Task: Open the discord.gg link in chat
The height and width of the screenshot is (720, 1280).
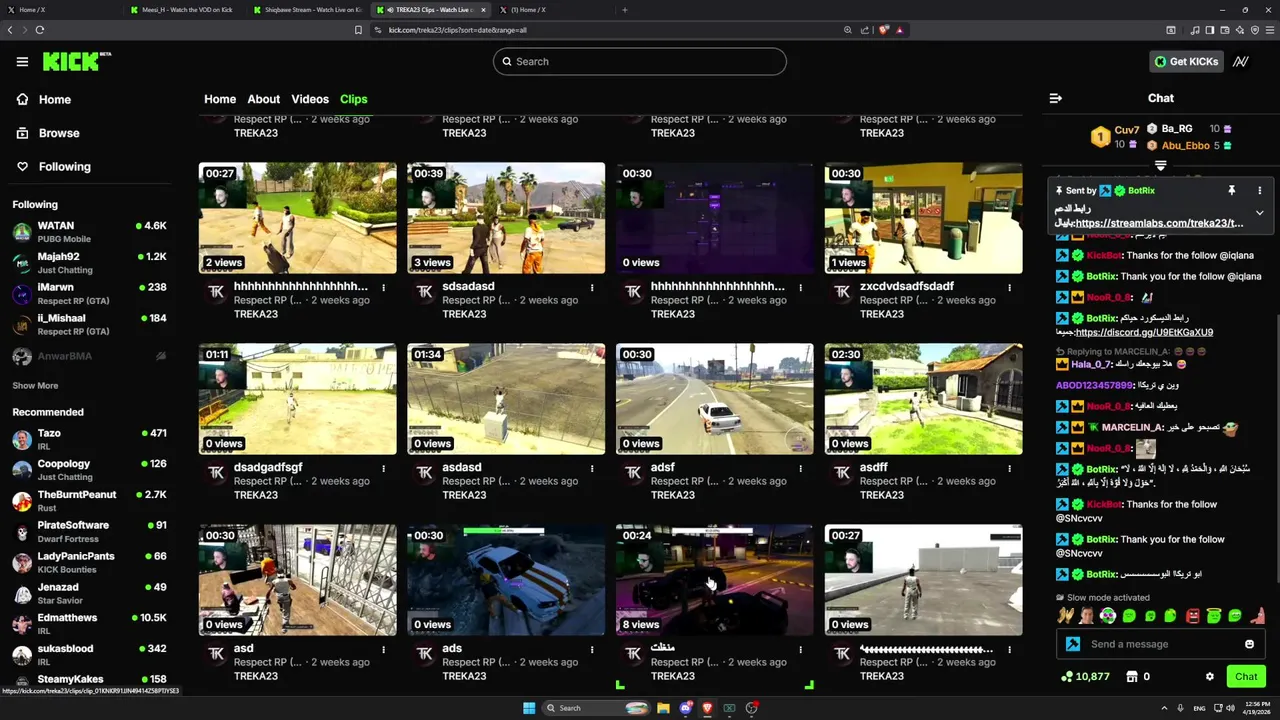Action: point(1144,332)
